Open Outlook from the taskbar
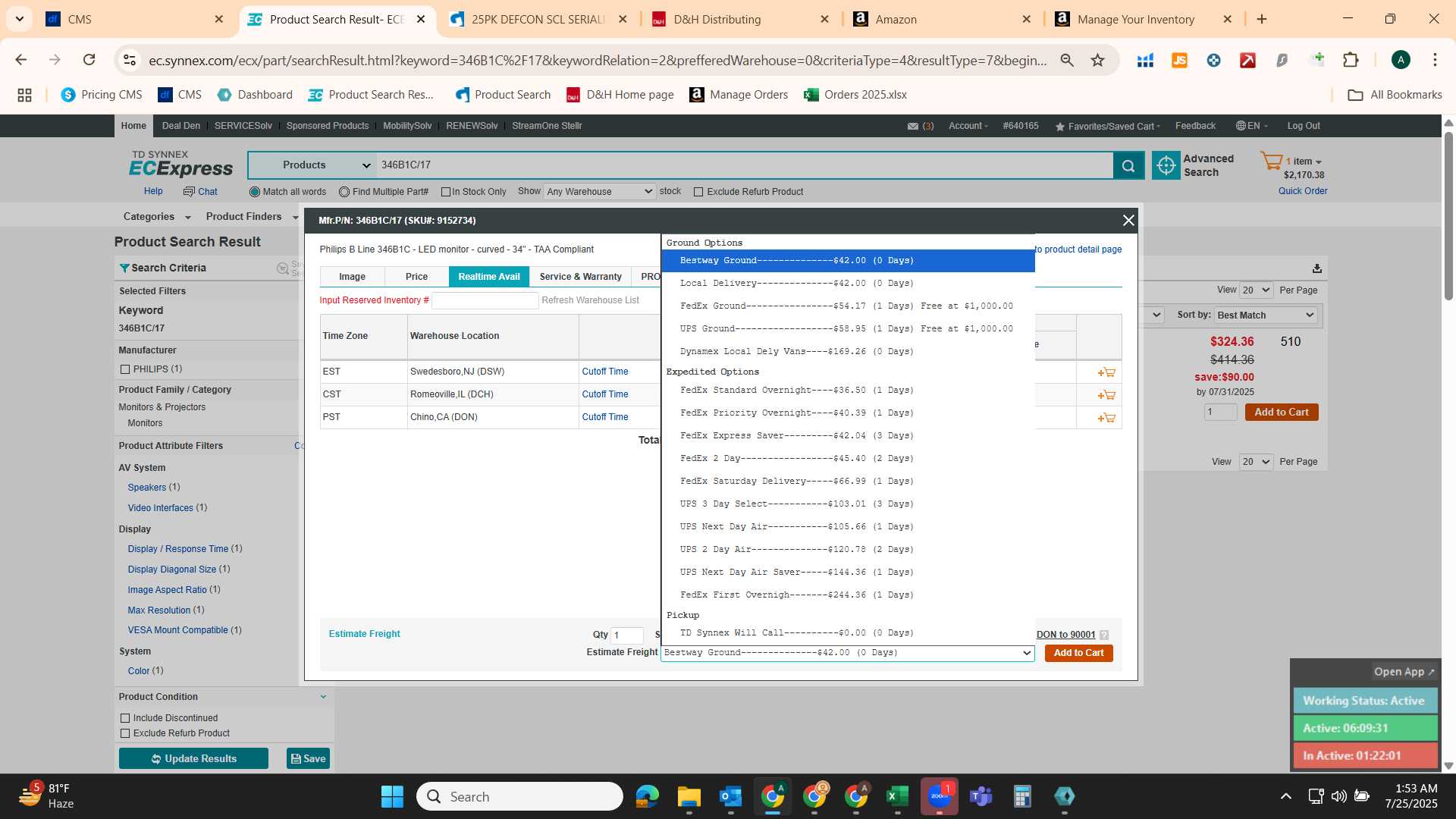This screenshot has height=819, width=1456. click(731, 796)
